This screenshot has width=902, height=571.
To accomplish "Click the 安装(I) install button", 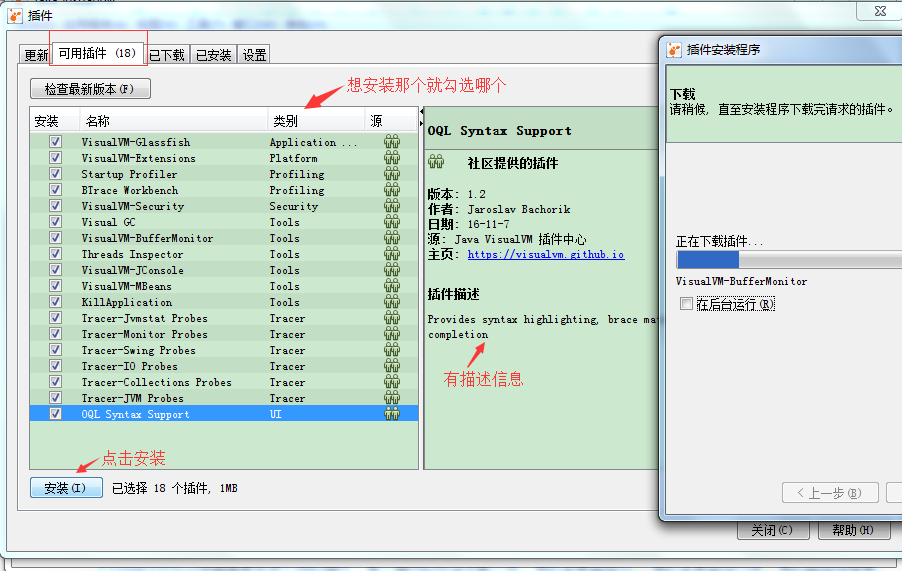I will pyautogui.click(x=66, y=488).
